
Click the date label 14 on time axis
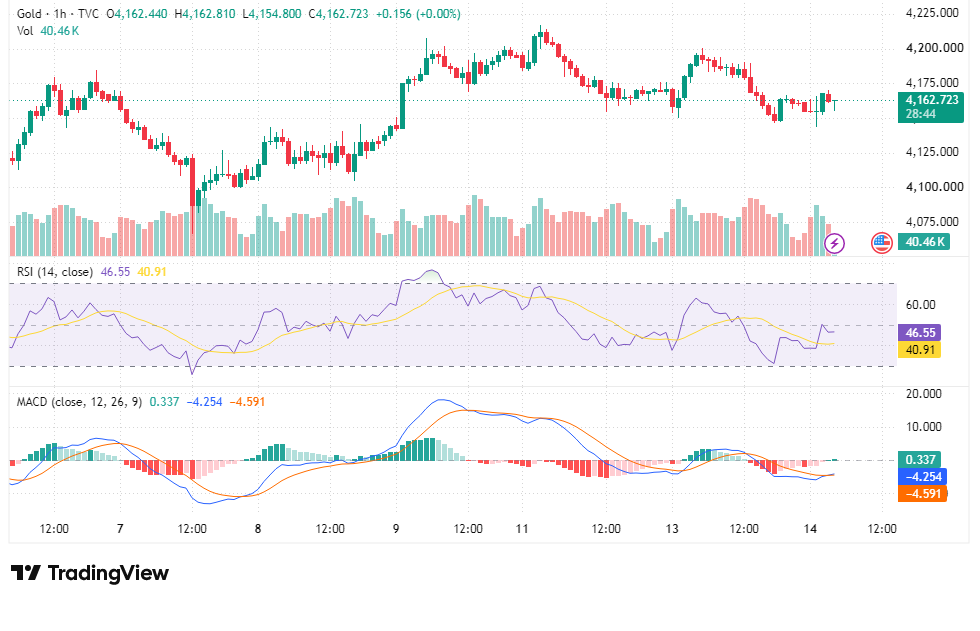pos(810,529)
